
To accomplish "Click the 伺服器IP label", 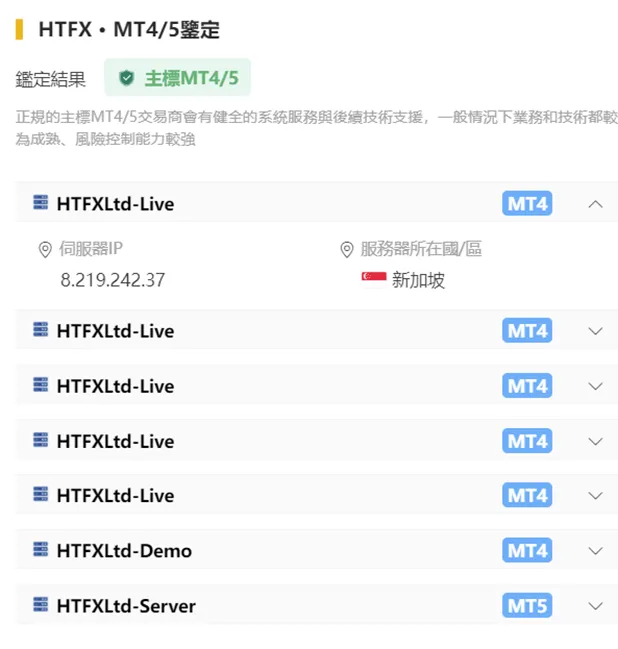I will click(91, 249).
